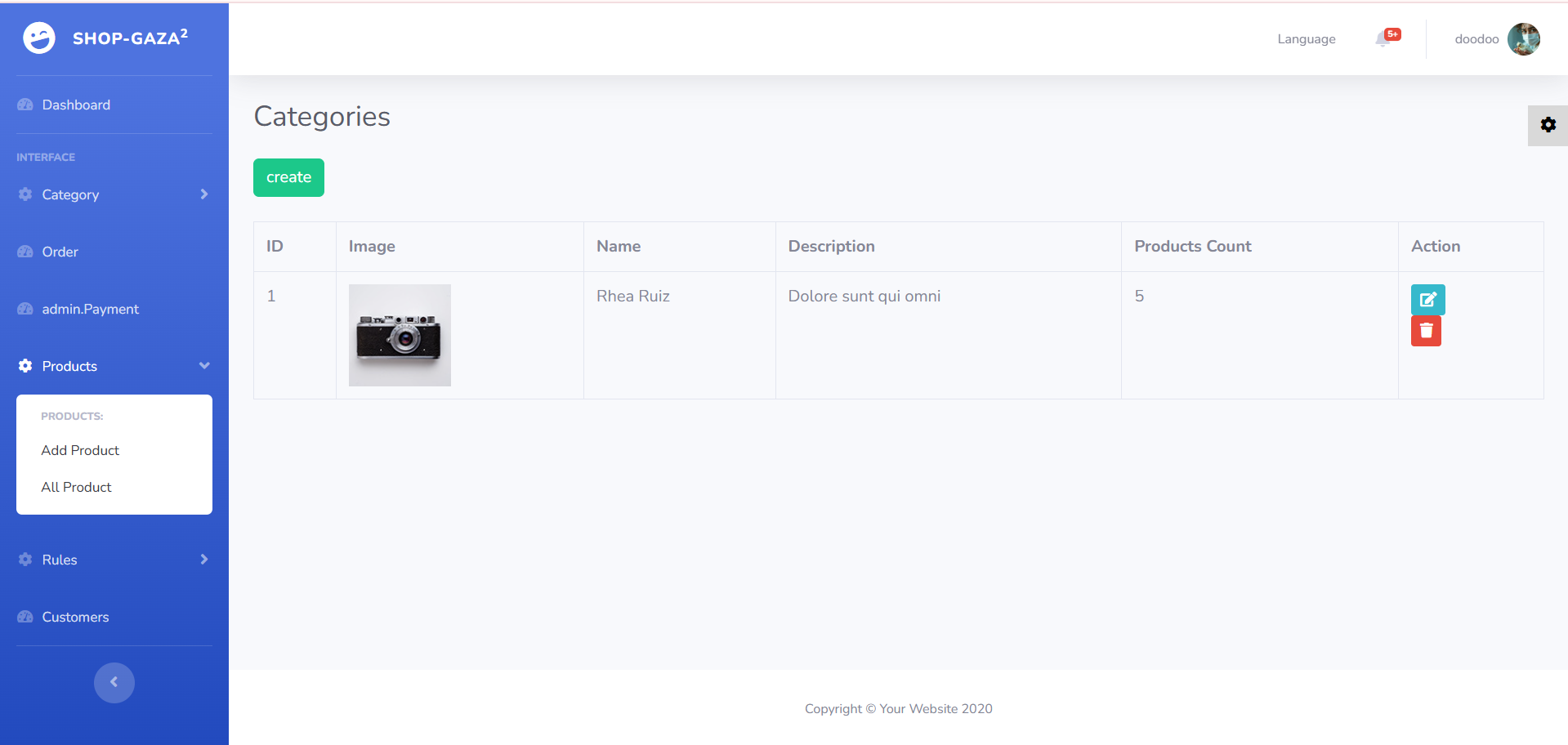Open the admin.Payment page
Screen dimensions: 1568x745
click(x=91, y=309)
